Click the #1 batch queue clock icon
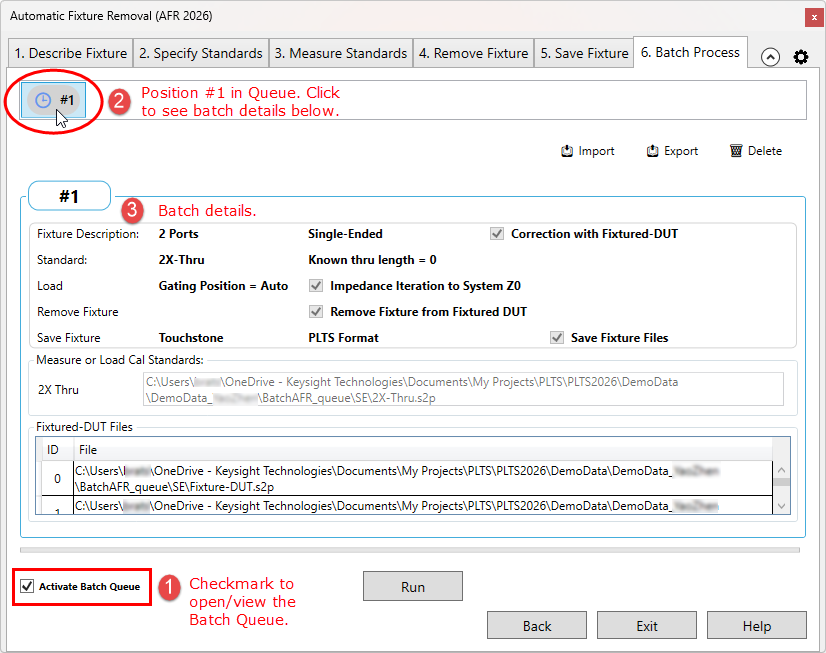 tap(43, 100)
